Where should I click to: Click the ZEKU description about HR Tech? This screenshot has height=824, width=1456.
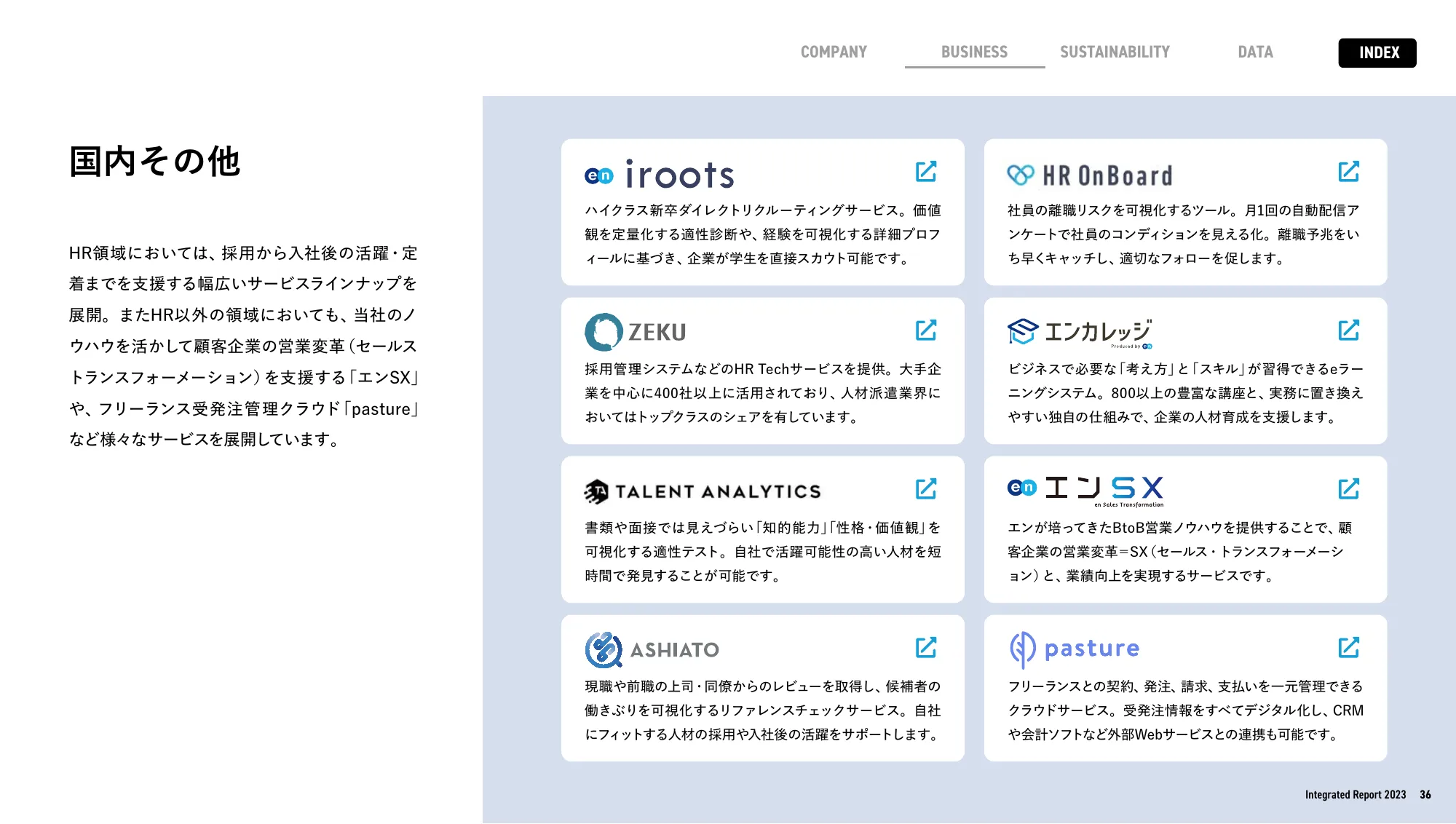763,393
